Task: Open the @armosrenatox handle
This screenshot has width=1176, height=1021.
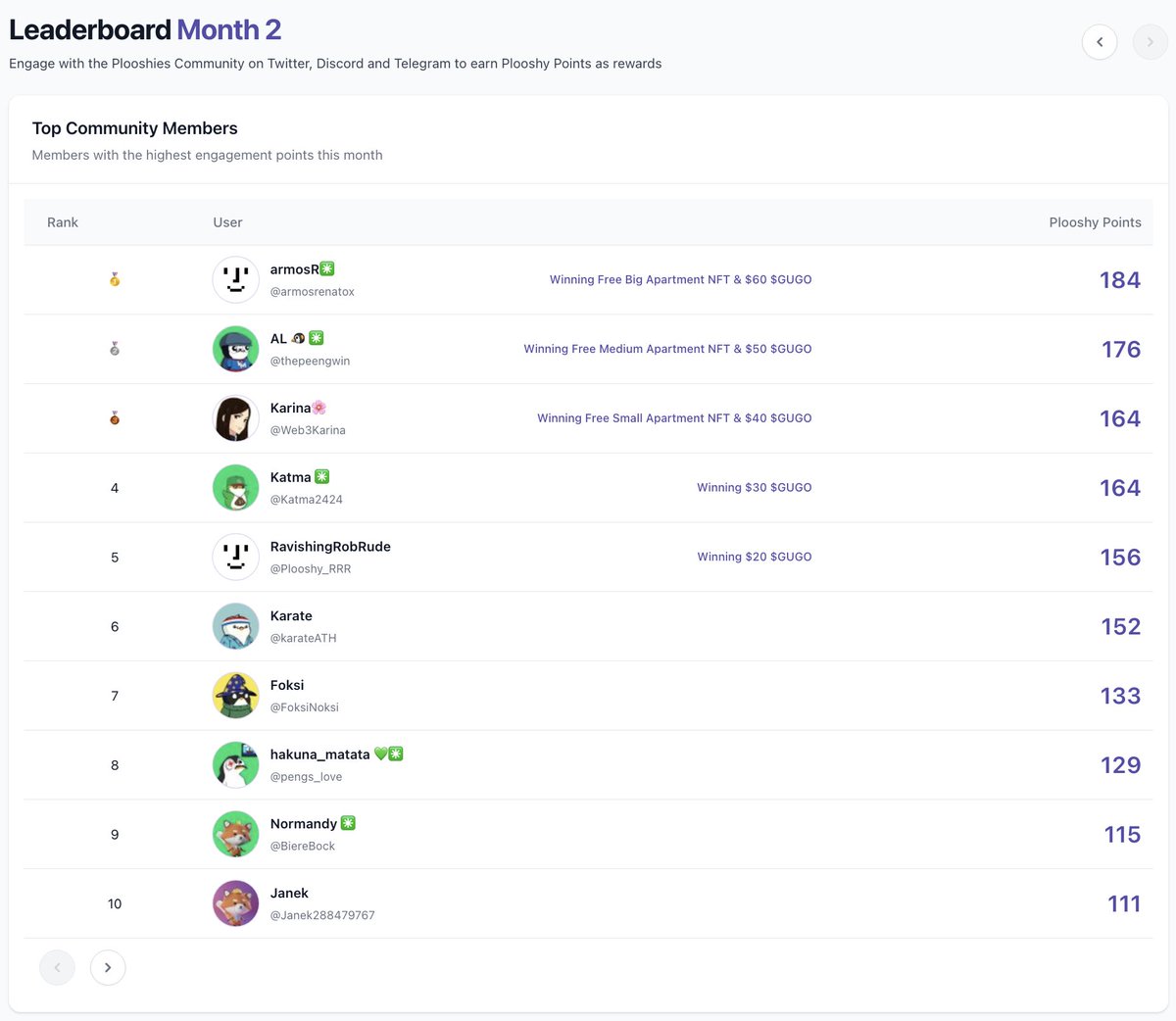Action: coord(313,292)
